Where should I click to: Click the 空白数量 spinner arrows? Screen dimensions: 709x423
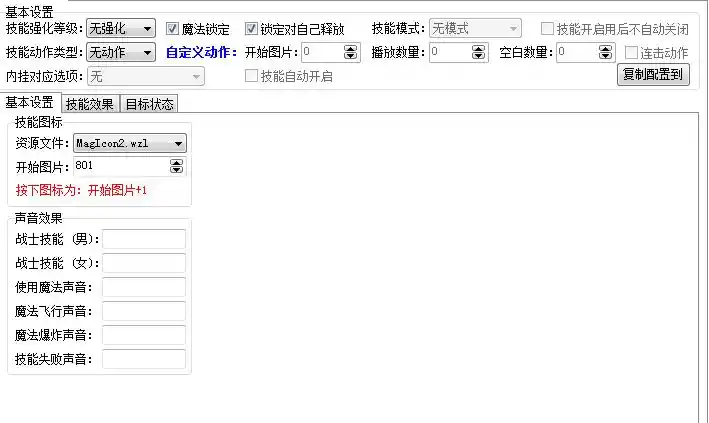click(605, 52)
